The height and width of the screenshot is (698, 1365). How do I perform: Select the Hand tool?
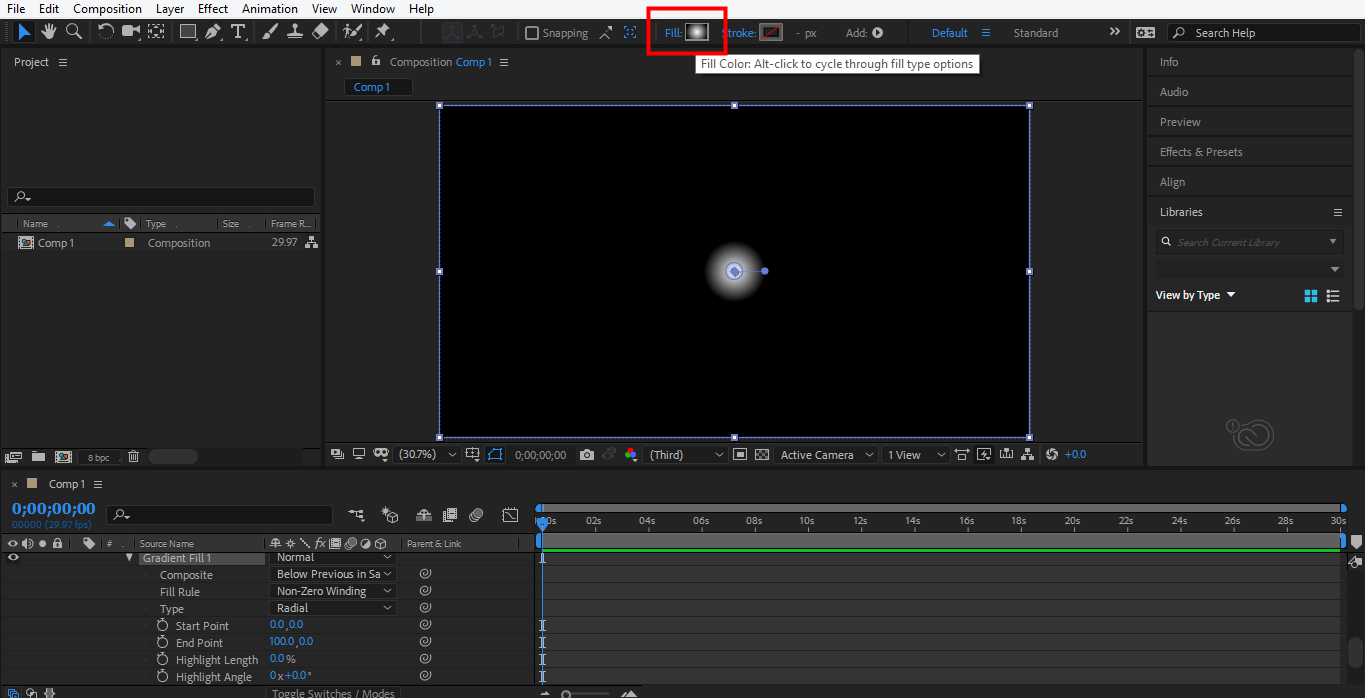pos(48,32)
